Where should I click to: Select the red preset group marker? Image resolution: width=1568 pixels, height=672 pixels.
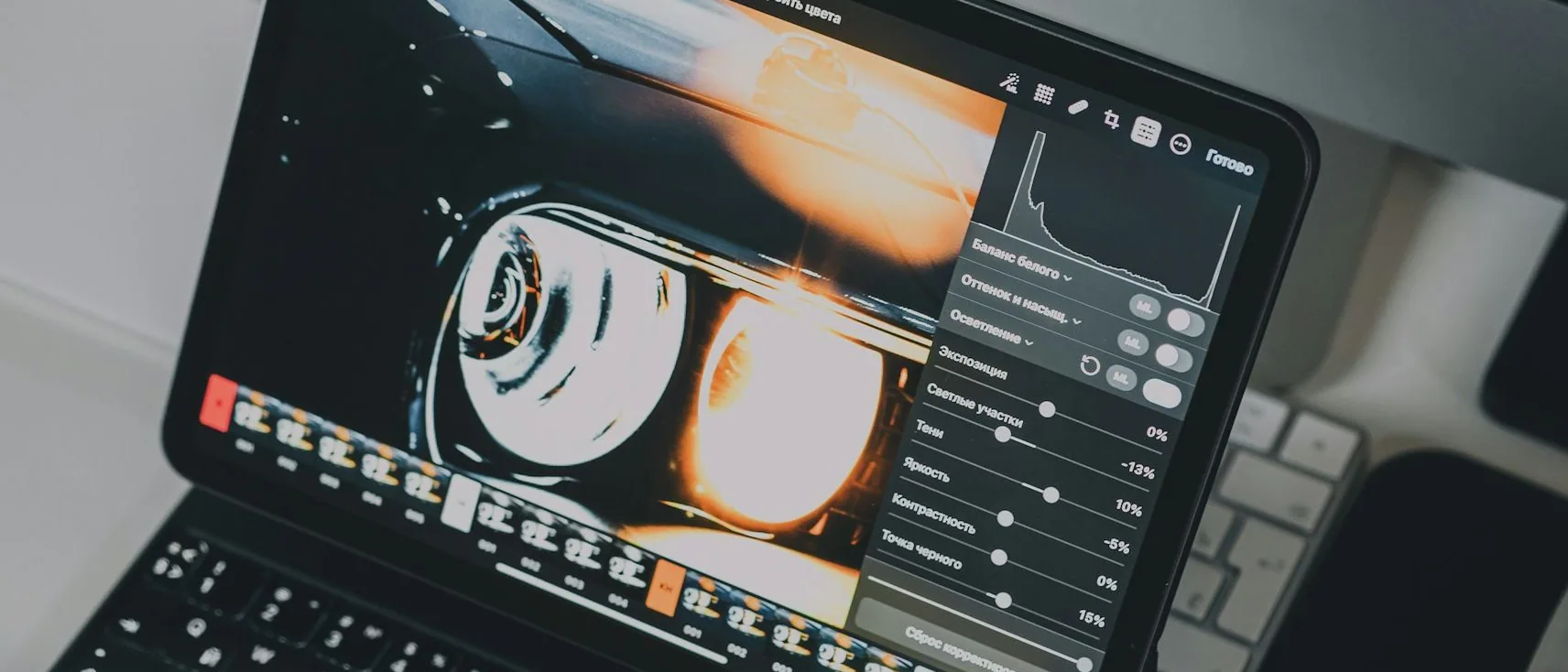217,403
